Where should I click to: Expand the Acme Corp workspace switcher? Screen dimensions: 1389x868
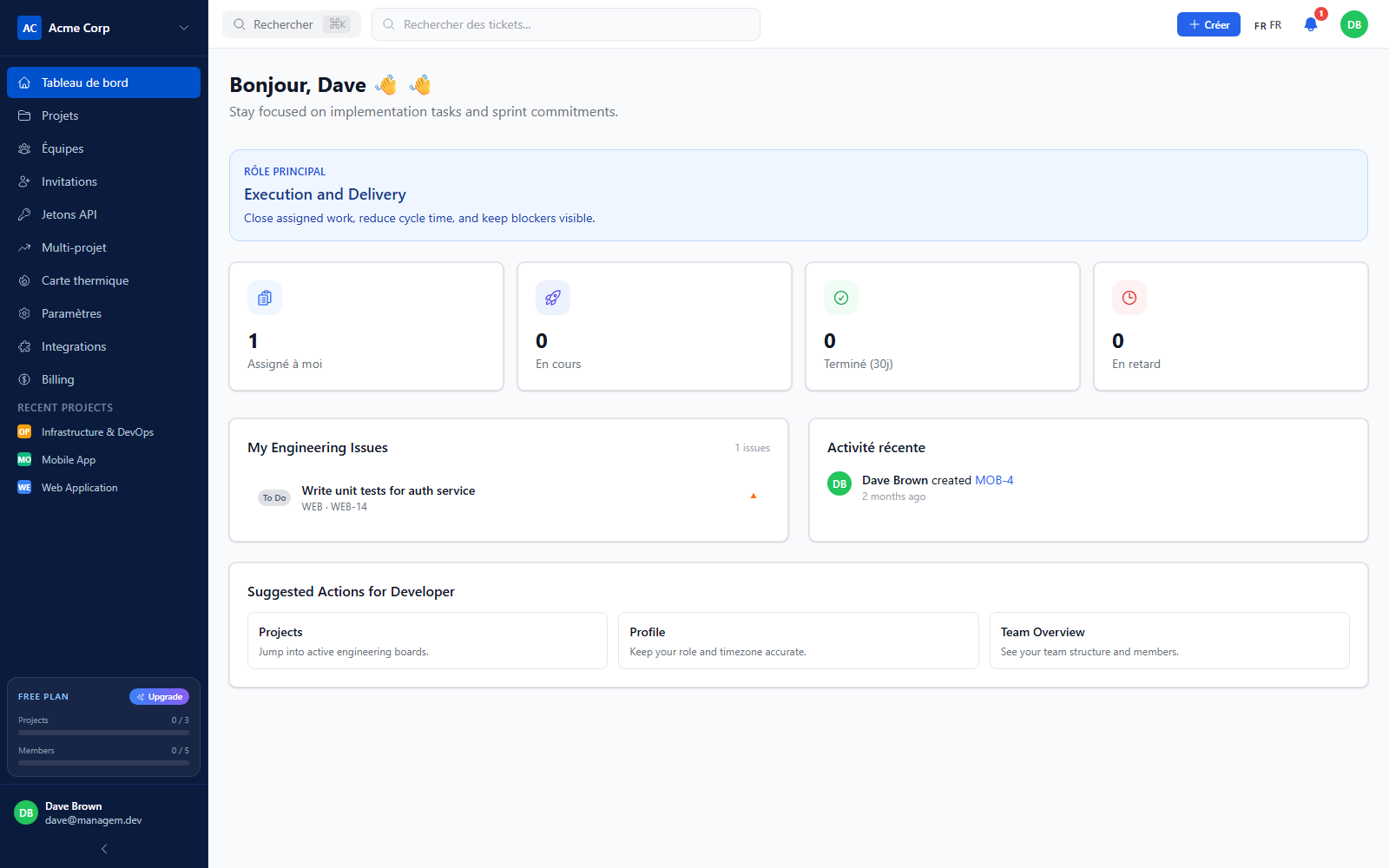pos(104,28)
